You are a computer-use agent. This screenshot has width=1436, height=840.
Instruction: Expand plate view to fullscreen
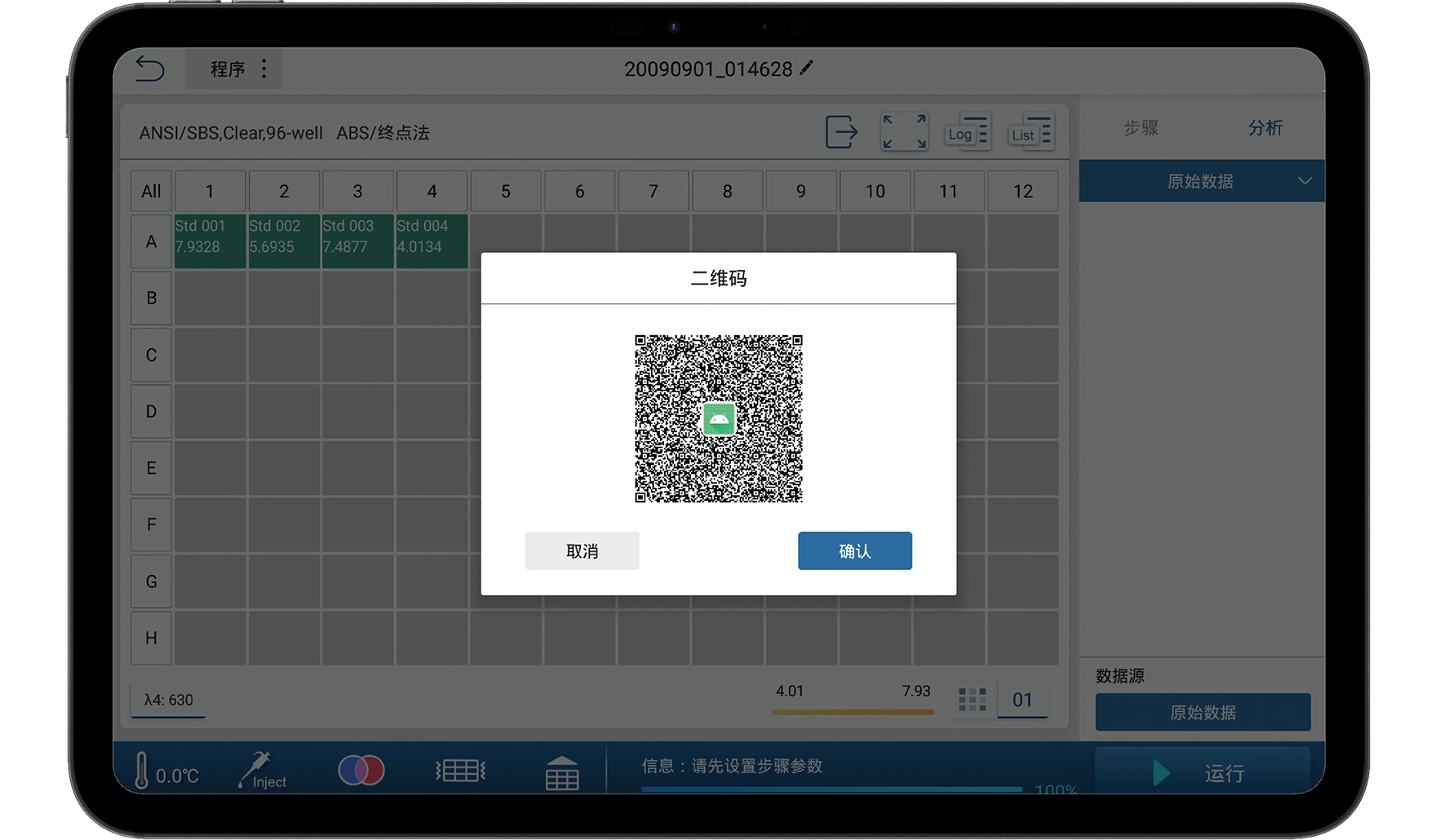click(904, 131)
